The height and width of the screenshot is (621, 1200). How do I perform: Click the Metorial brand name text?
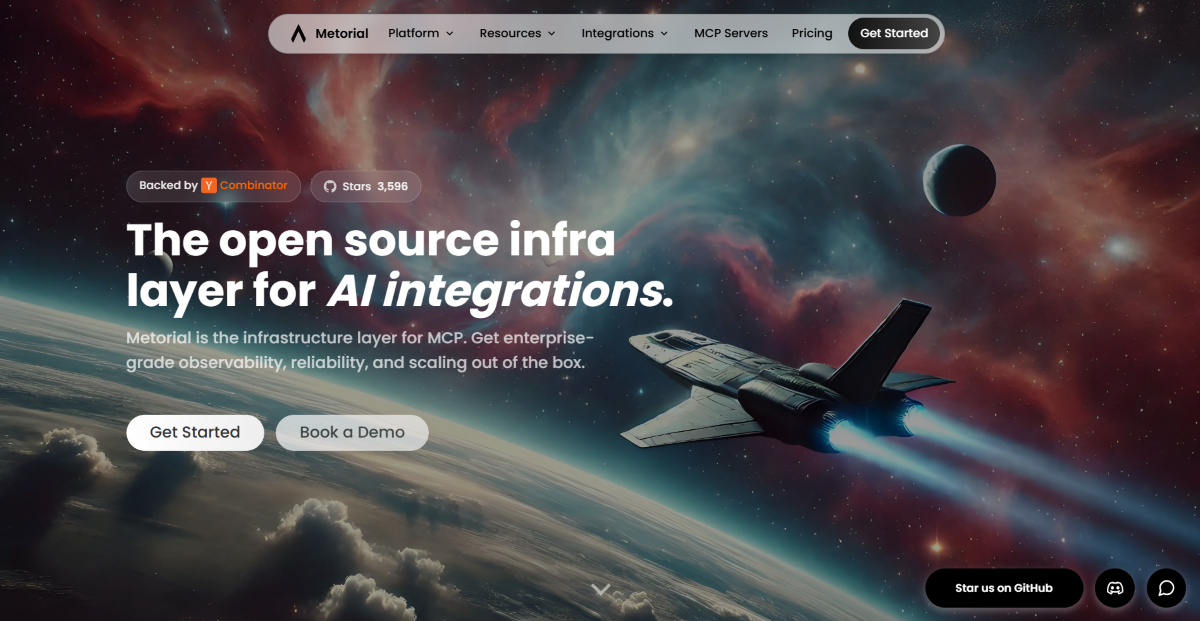click(342, 33)
